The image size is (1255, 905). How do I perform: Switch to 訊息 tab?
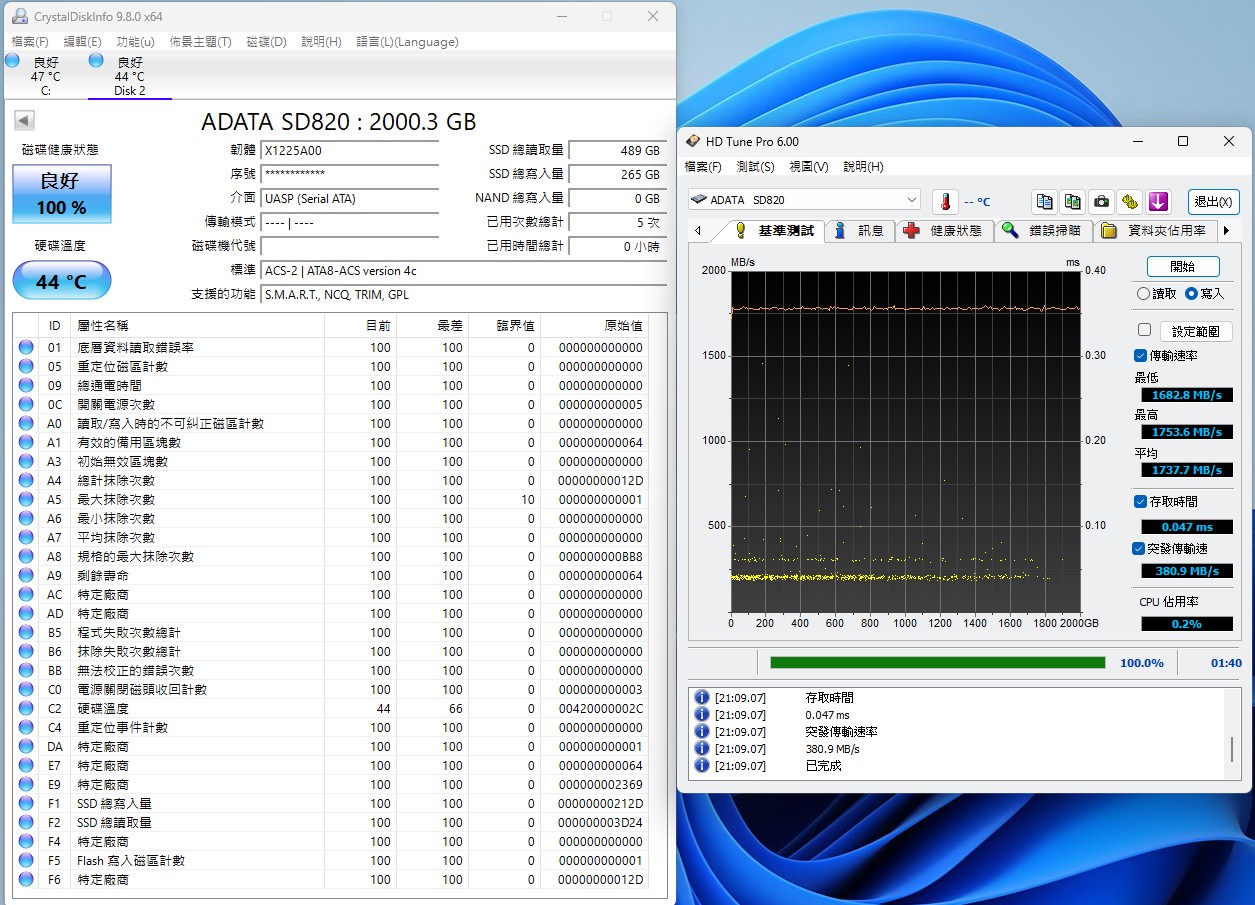click(860, 231)
